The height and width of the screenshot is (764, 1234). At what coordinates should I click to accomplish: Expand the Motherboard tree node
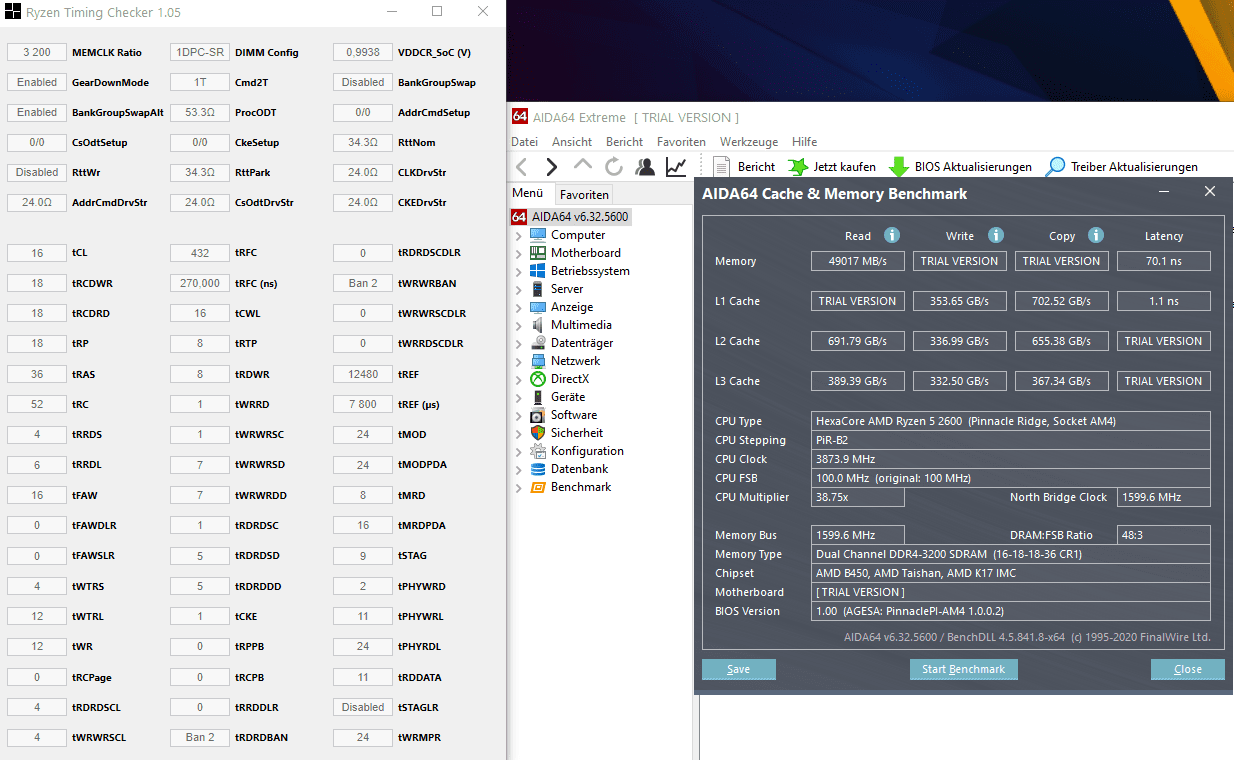(518, 254)
